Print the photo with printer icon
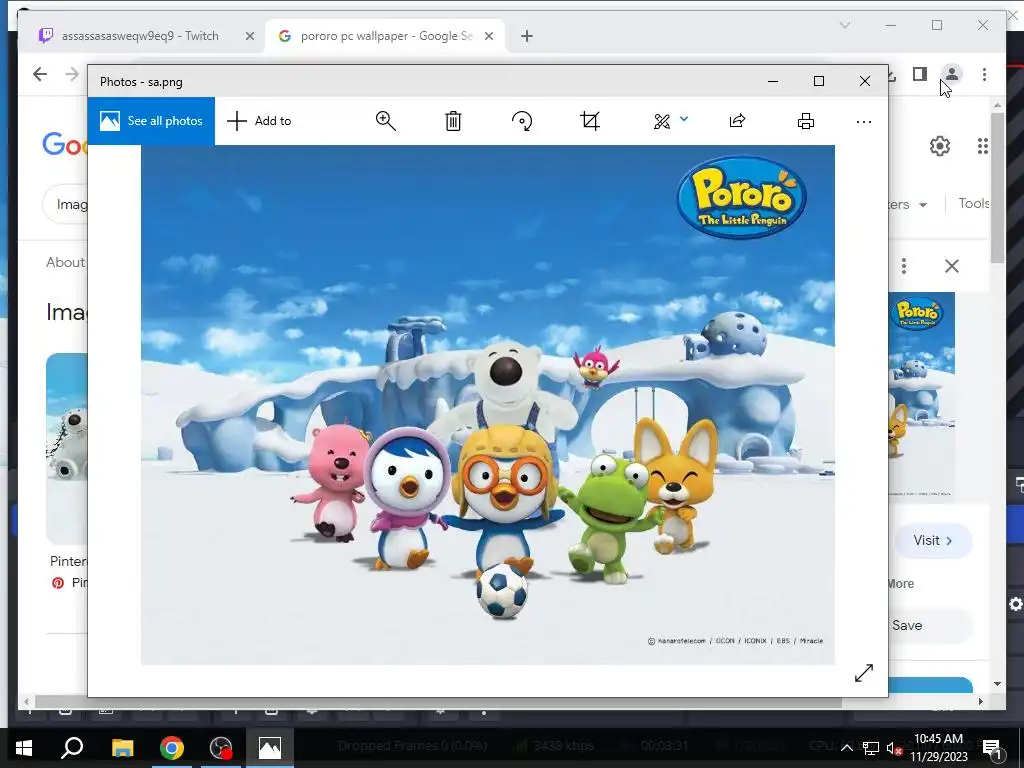Screen dimensions: 1024x768 coord(806,121)
